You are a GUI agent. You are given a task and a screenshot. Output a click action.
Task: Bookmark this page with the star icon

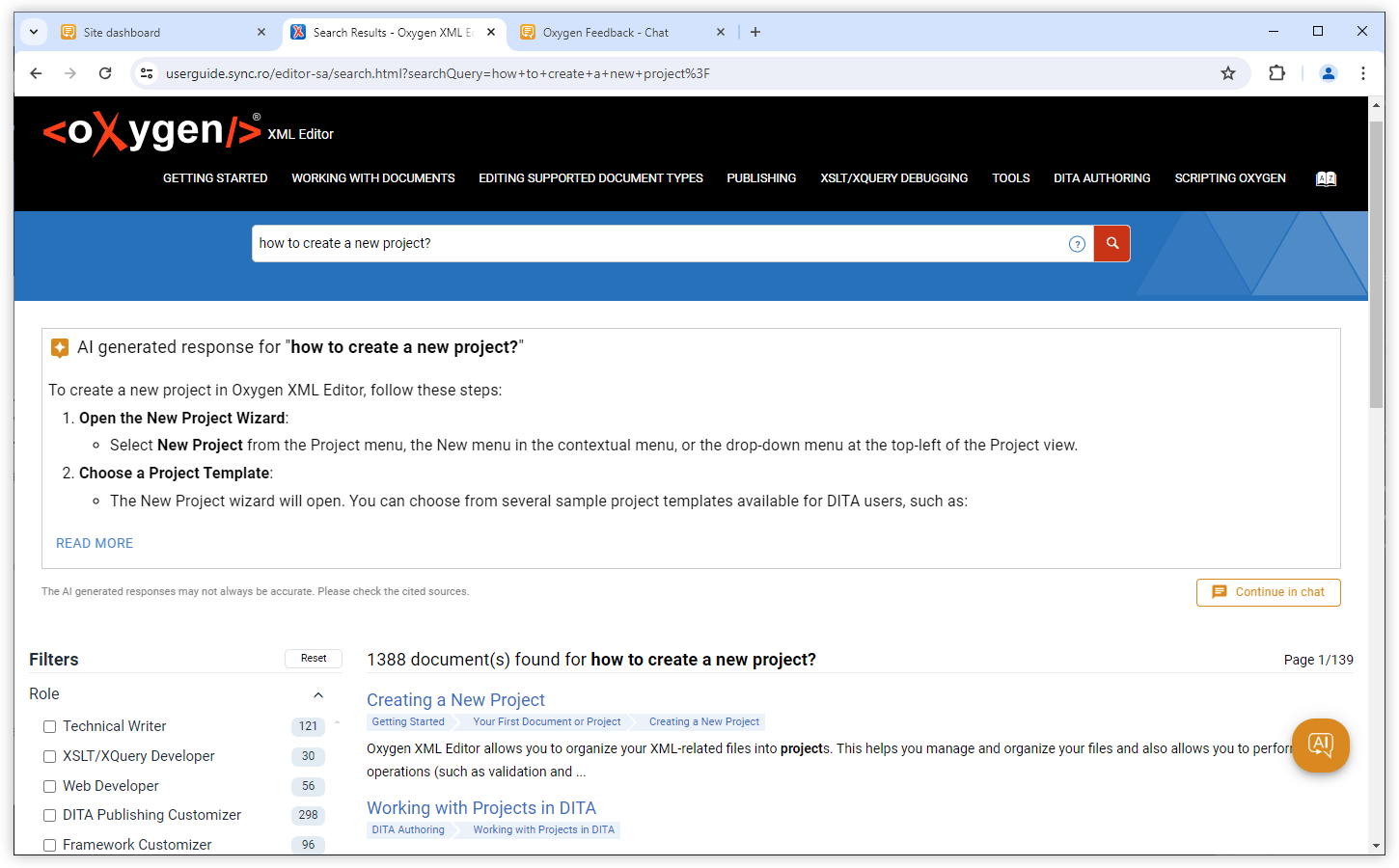pyautogui.click(x=1227, y=73)
